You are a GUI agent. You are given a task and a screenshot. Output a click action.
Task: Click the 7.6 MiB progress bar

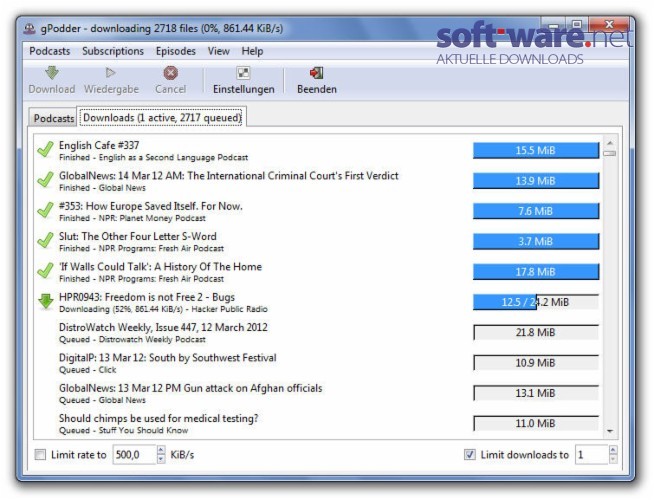point(536,211)
